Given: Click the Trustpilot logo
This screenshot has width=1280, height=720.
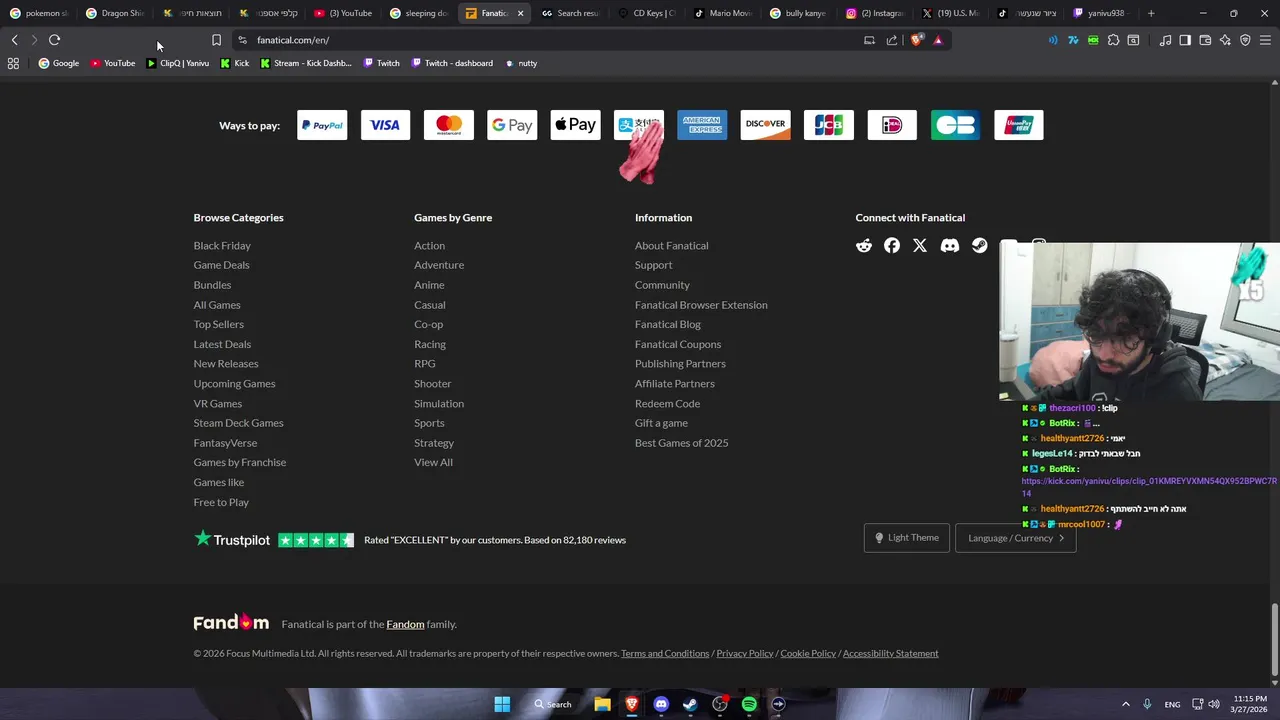Looking at the screenshot, I should point(232,539).
